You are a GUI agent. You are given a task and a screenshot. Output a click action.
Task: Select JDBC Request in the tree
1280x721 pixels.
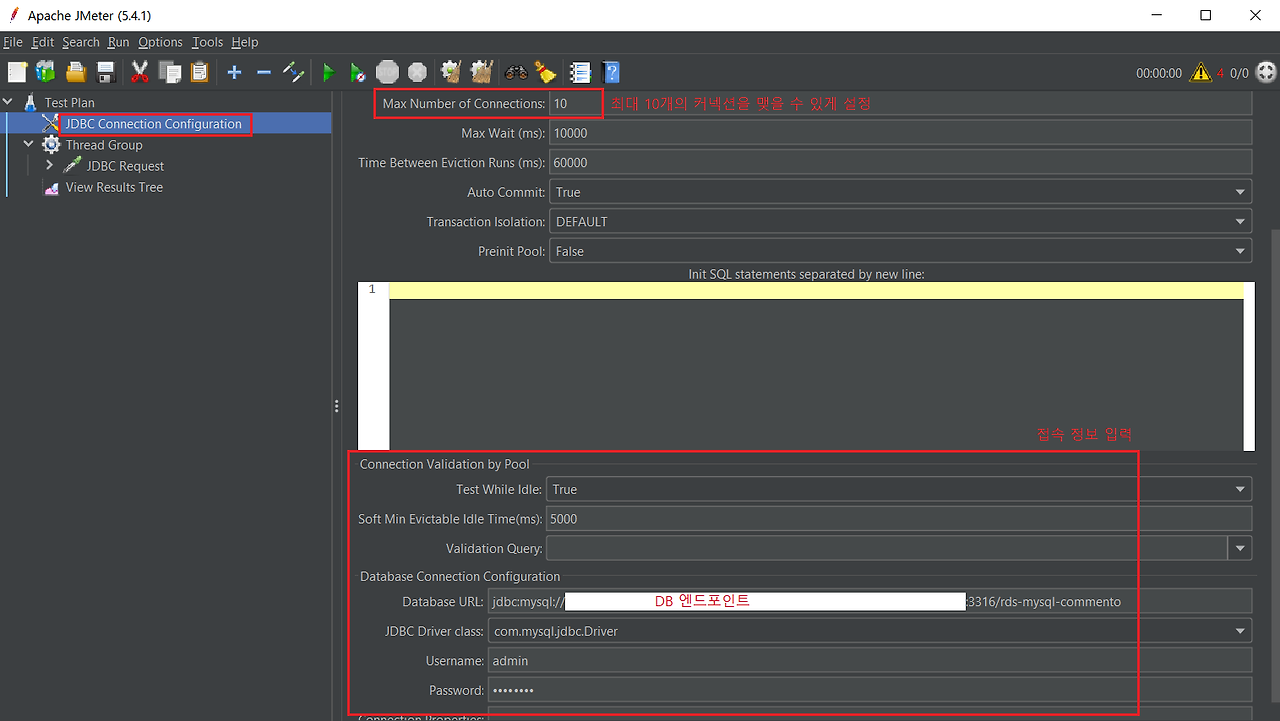pos(125,166)
